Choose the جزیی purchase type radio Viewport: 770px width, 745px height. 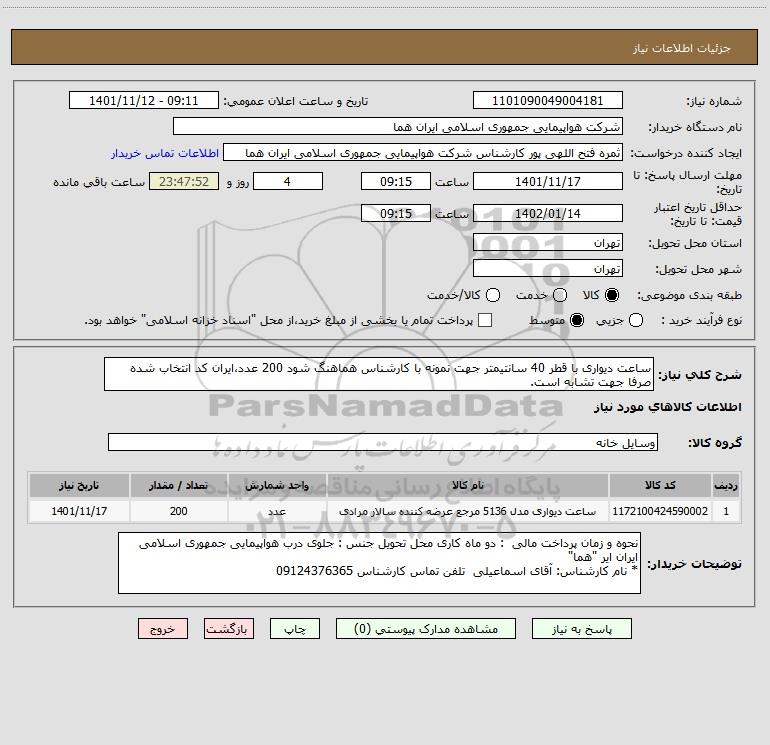pyautogui.click(x=636, y=320)
